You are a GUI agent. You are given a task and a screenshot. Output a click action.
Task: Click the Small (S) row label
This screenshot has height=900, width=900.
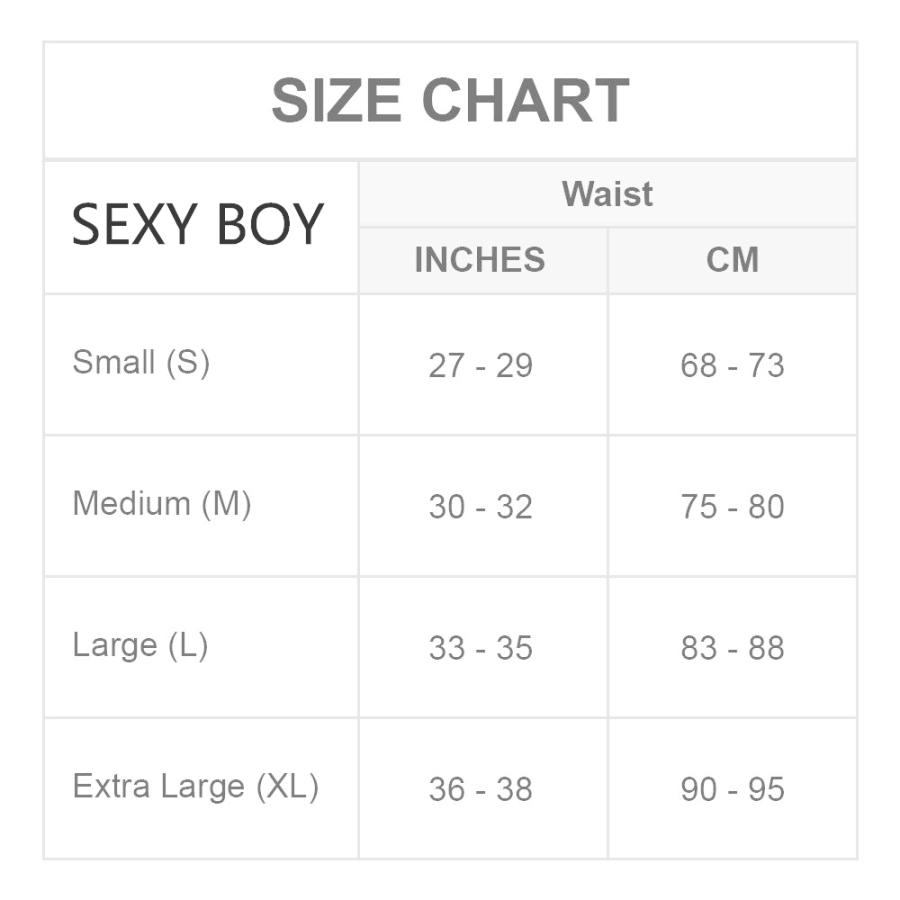coord(141,363)
